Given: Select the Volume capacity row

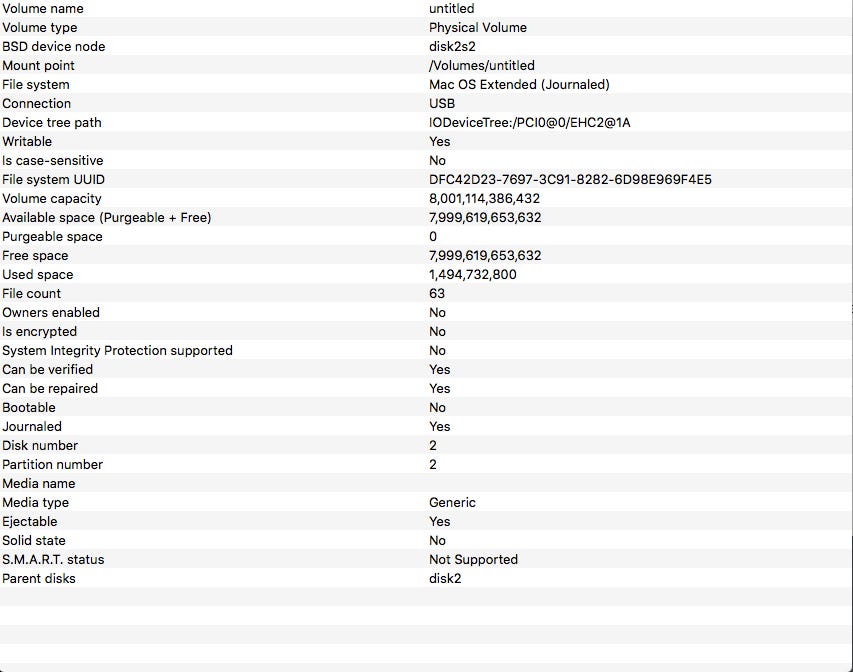Looking at the screenshot, I should (426, 199).
